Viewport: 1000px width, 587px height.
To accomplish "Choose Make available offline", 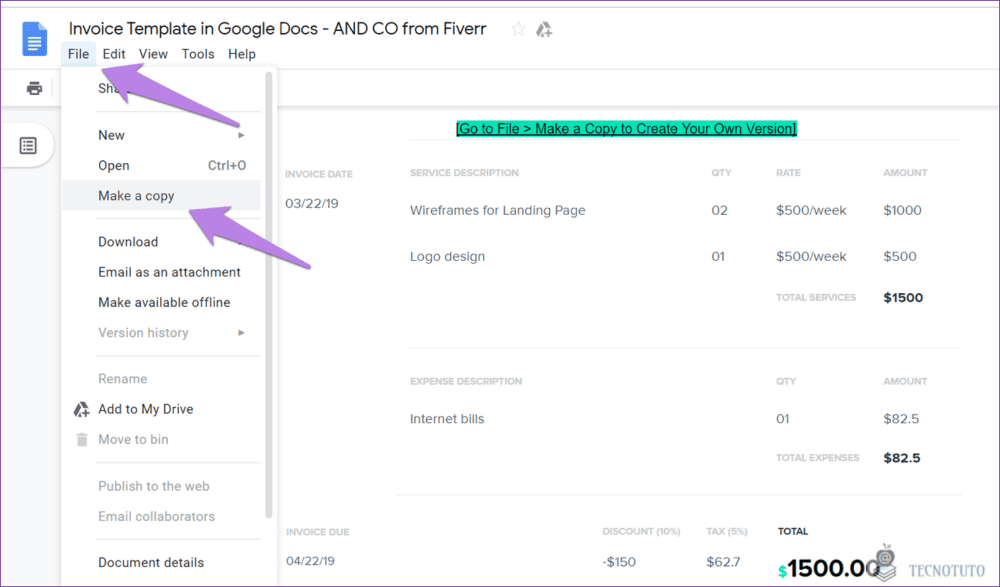I will 161,302.
